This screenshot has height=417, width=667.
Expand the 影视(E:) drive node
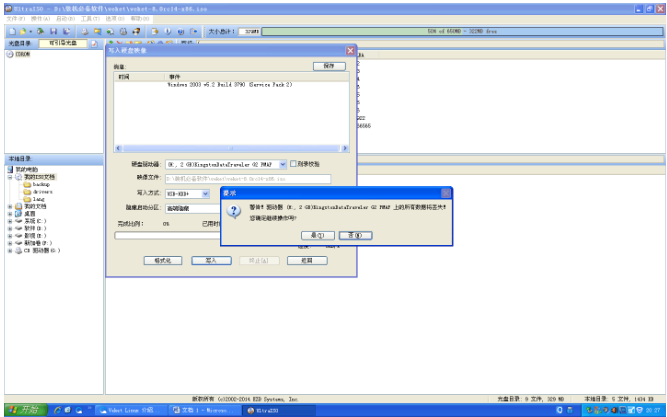tap(10, 236)
